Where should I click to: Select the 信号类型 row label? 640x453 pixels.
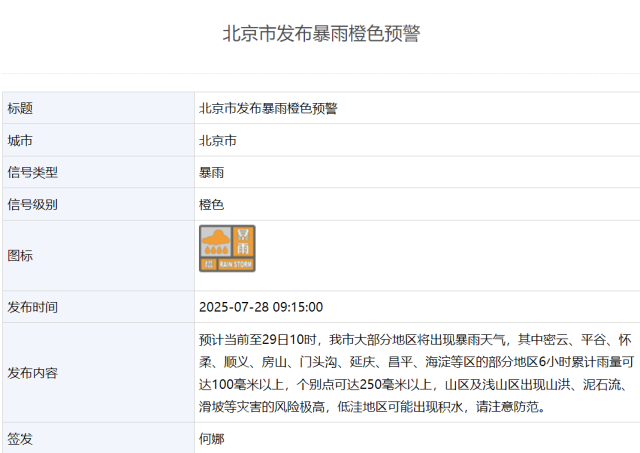coord(33,172)
